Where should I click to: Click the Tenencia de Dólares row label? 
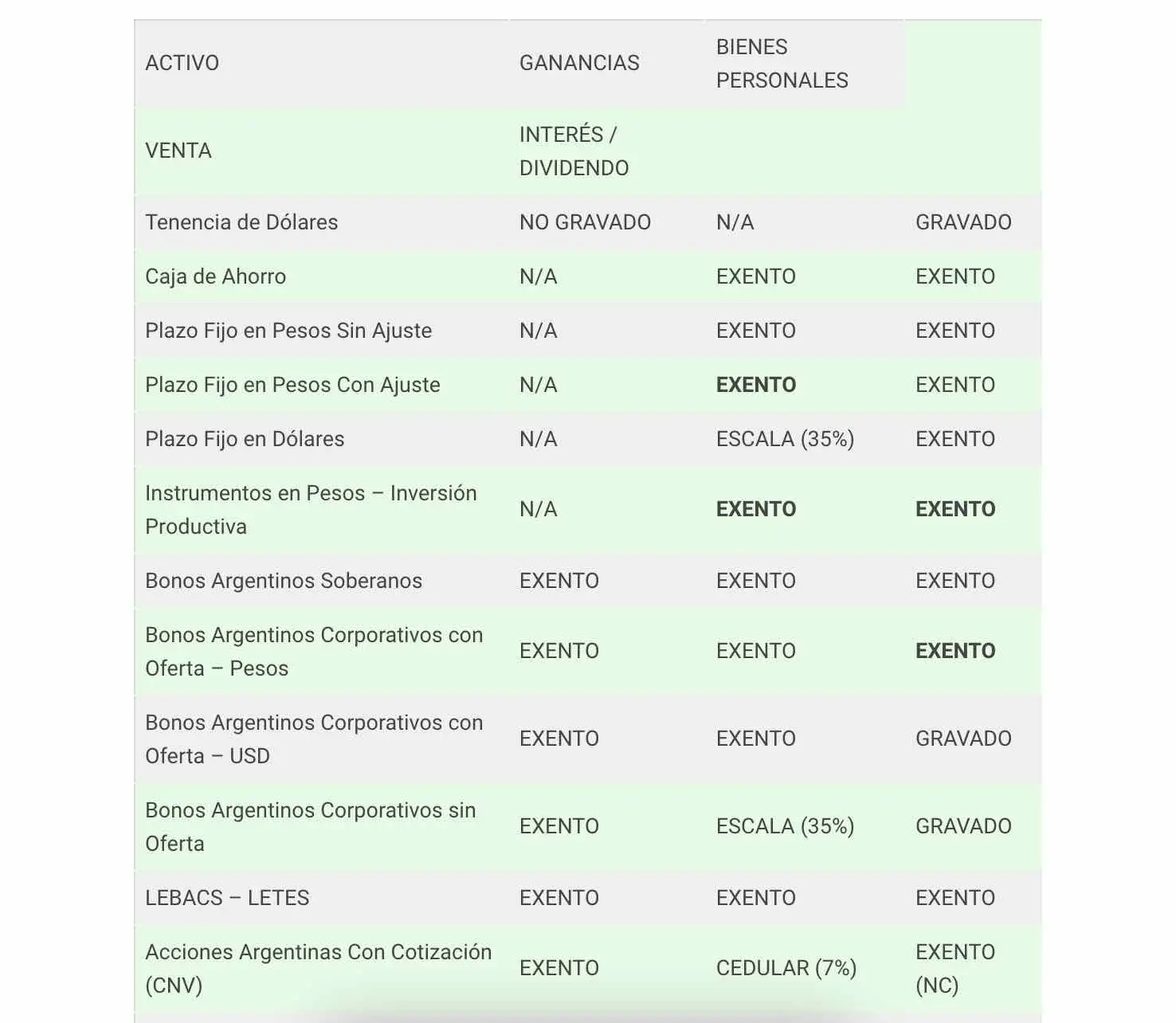[x=241, y=222]
